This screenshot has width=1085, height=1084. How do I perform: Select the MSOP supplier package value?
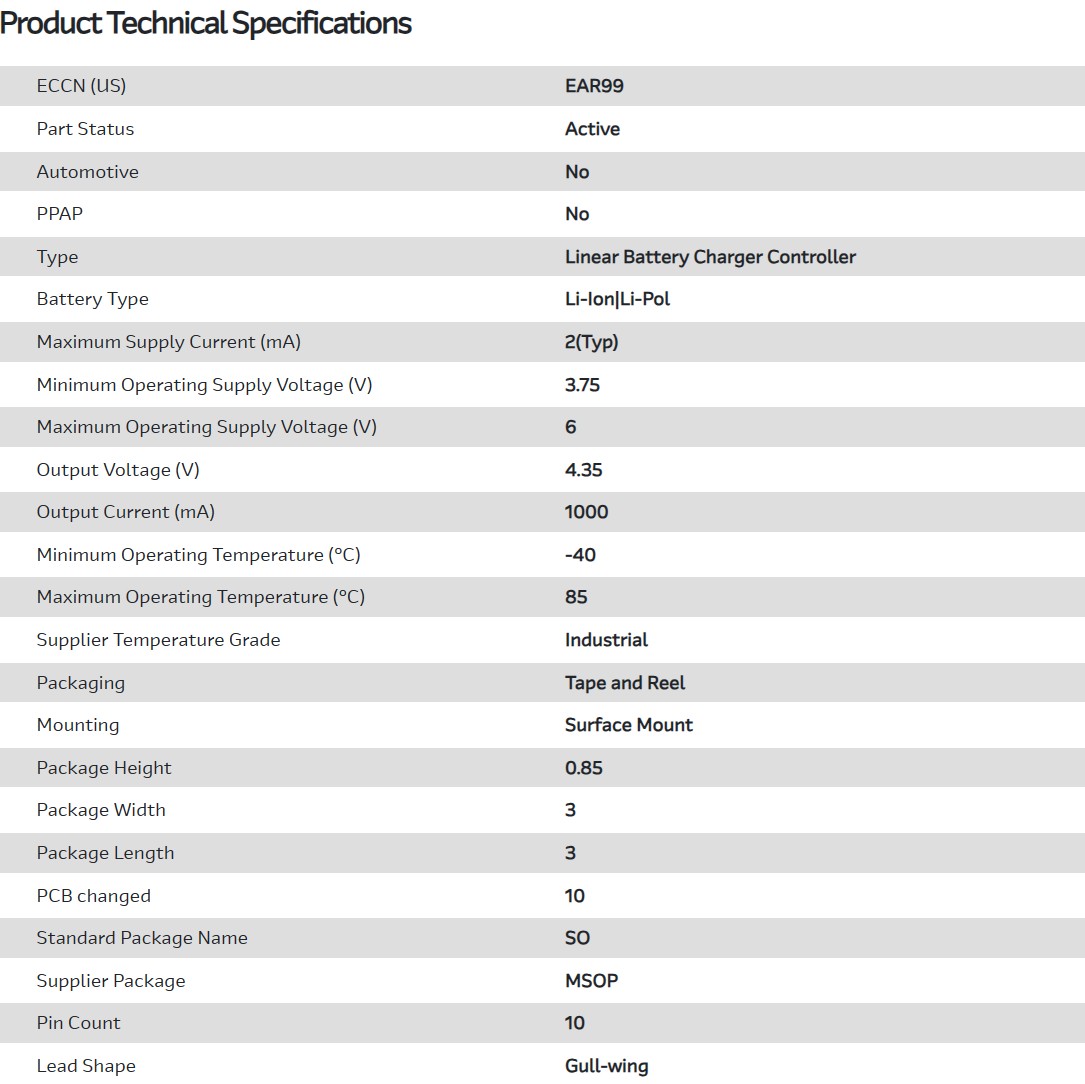click(591, 981)
